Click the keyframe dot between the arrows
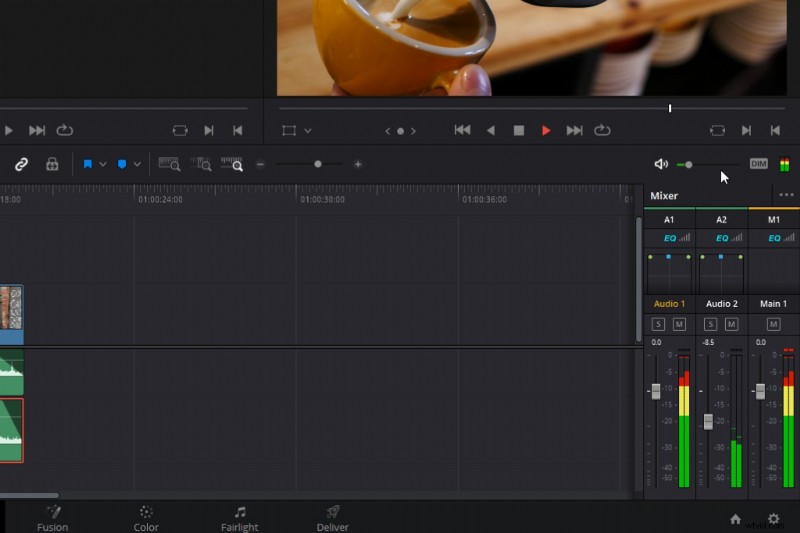Viewport: 800px width, 533px height. (401, 131)
